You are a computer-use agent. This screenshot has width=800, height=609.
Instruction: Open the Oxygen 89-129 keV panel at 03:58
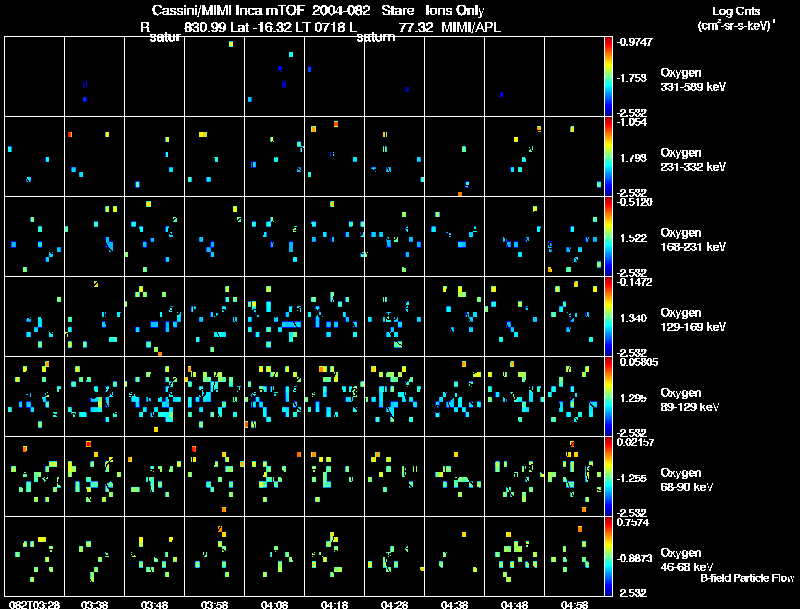[214, 396]
